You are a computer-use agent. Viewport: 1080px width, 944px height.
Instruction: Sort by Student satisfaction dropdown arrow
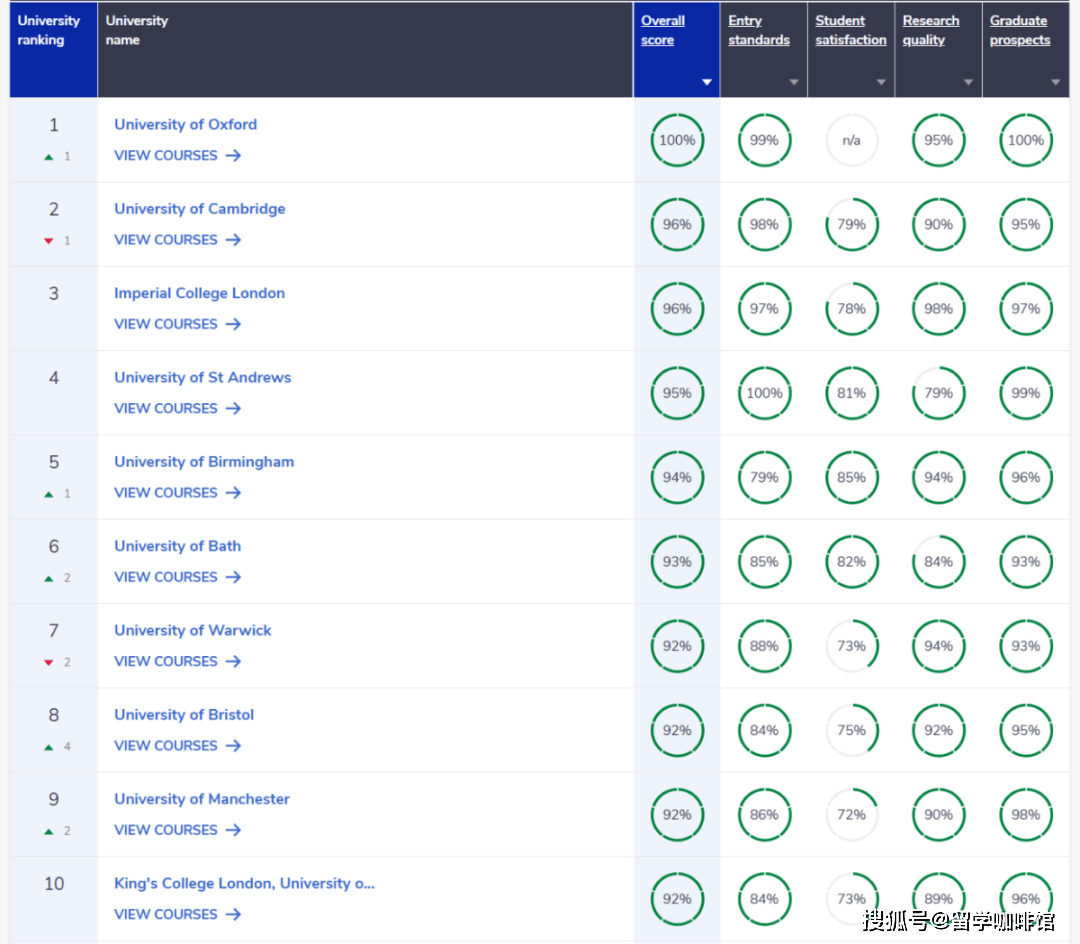point(881,83)
